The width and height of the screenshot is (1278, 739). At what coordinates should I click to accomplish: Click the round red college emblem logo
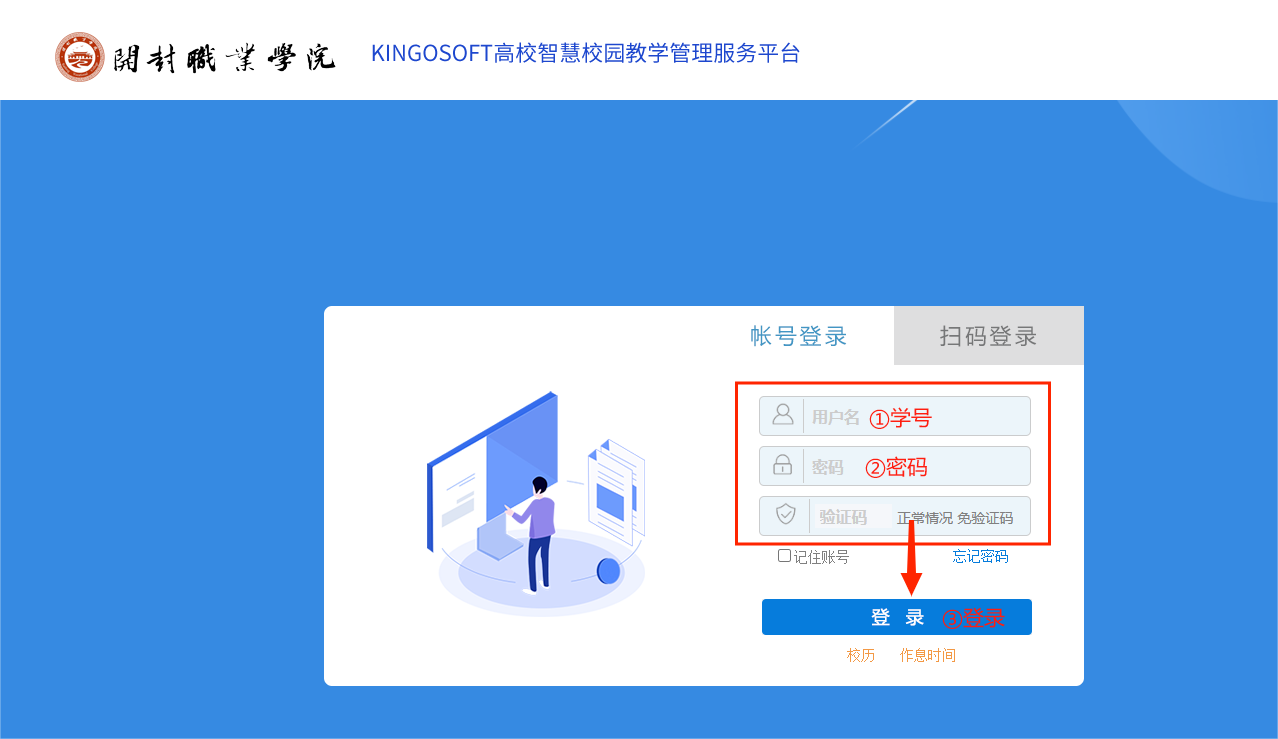(80, 56)
